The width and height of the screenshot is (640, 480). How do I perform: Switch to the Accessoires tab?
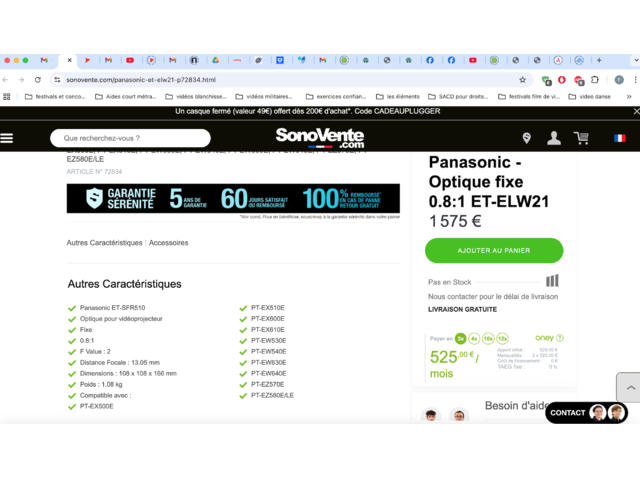click(168, 243)
